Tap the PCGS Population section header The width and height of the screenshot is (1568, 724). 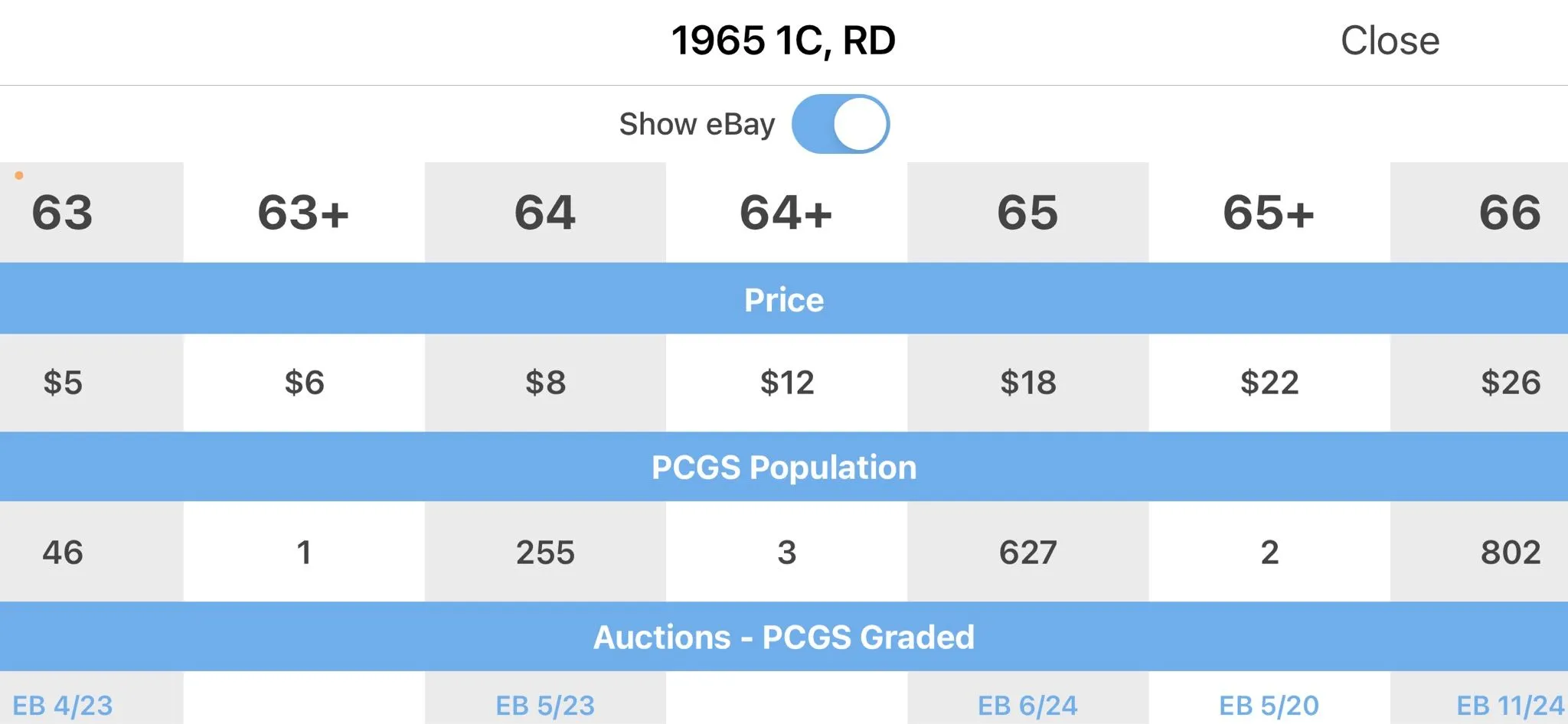click(x=784, y=467)
